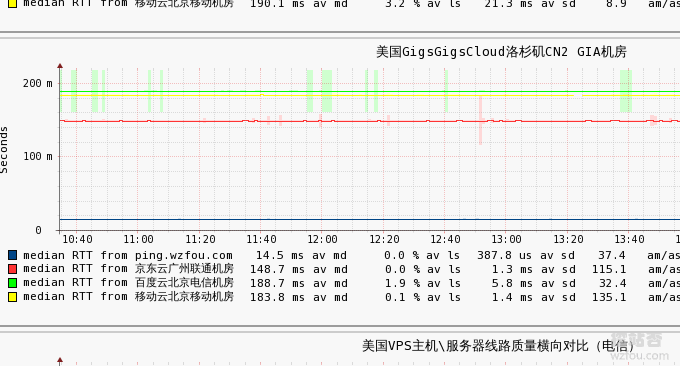Screen dimensions: 680x366
Task: Click the 14.5 ms median value
Action: tap(281, 255)
